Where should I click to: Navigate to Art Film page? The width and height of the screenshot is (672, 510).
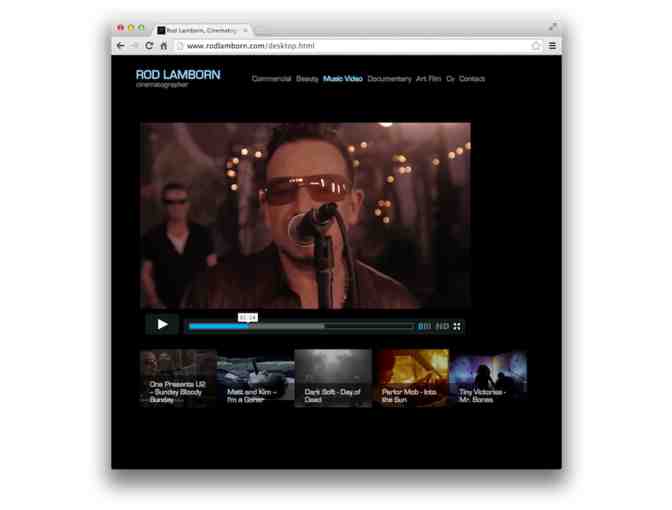click(428, 78)
